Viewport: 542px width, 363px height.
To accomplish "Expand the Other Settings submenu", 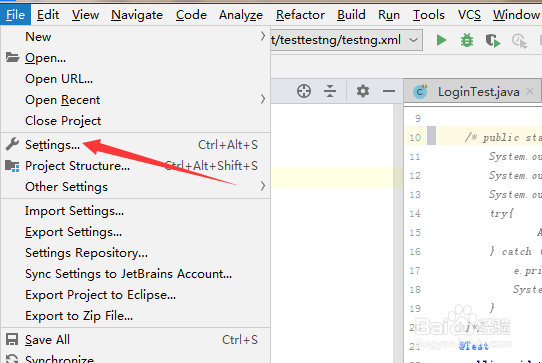I will tap(263, 186).
